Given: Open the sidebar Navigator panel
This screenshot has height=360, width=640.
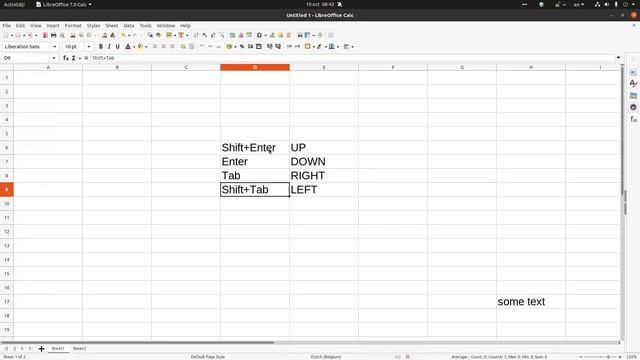Looking at the screenshot, I should tap(633, 107).
